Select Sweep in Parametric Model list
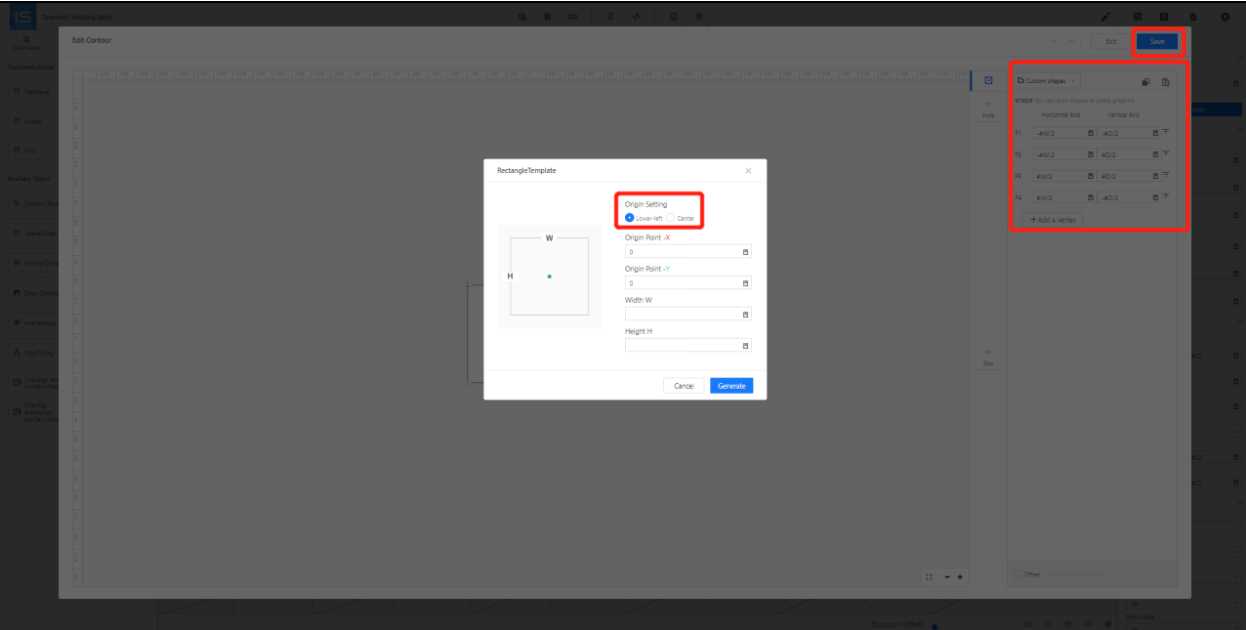The image size is (1246, 630). [x=33, y=121]
